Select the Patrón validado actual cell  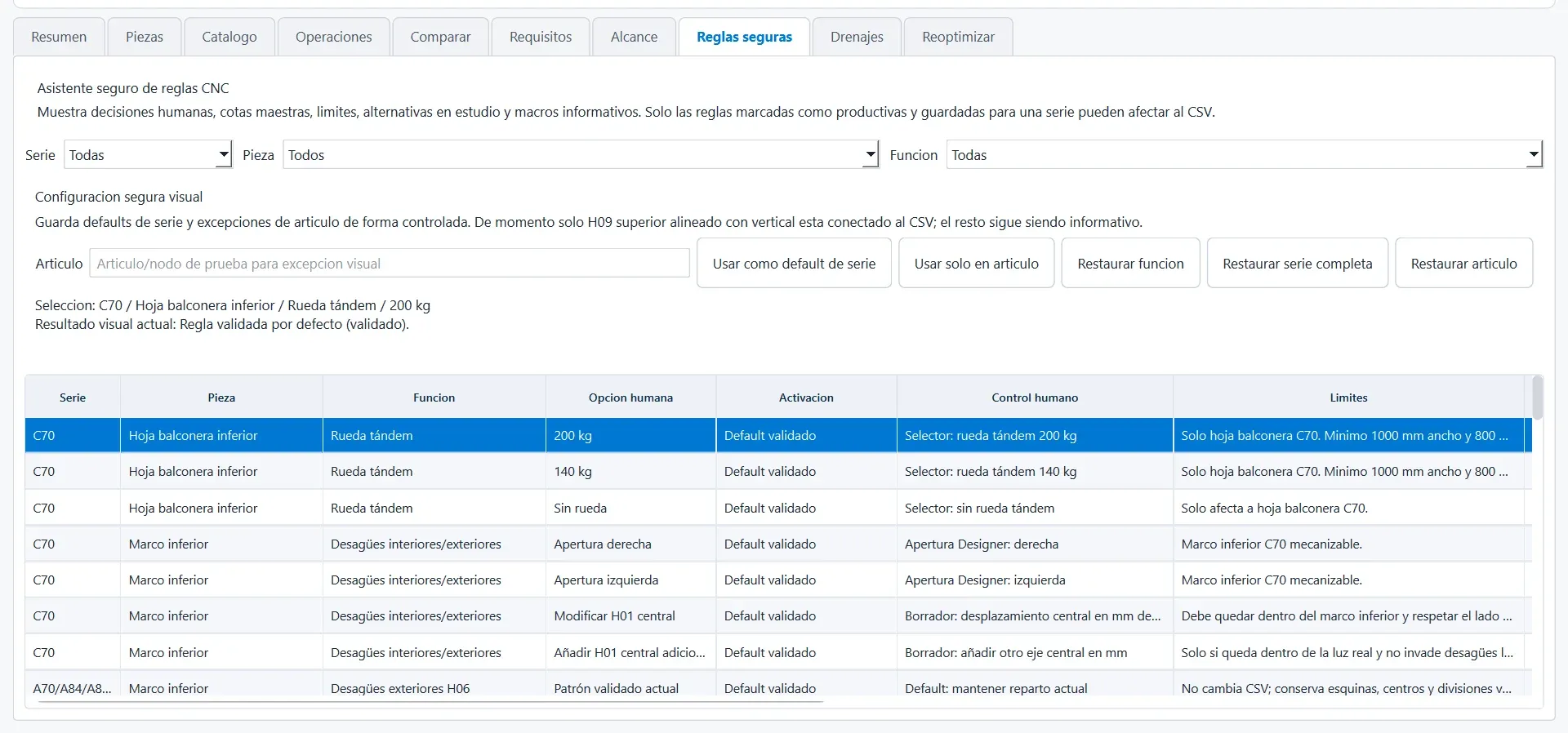click(x=631, y=687)
